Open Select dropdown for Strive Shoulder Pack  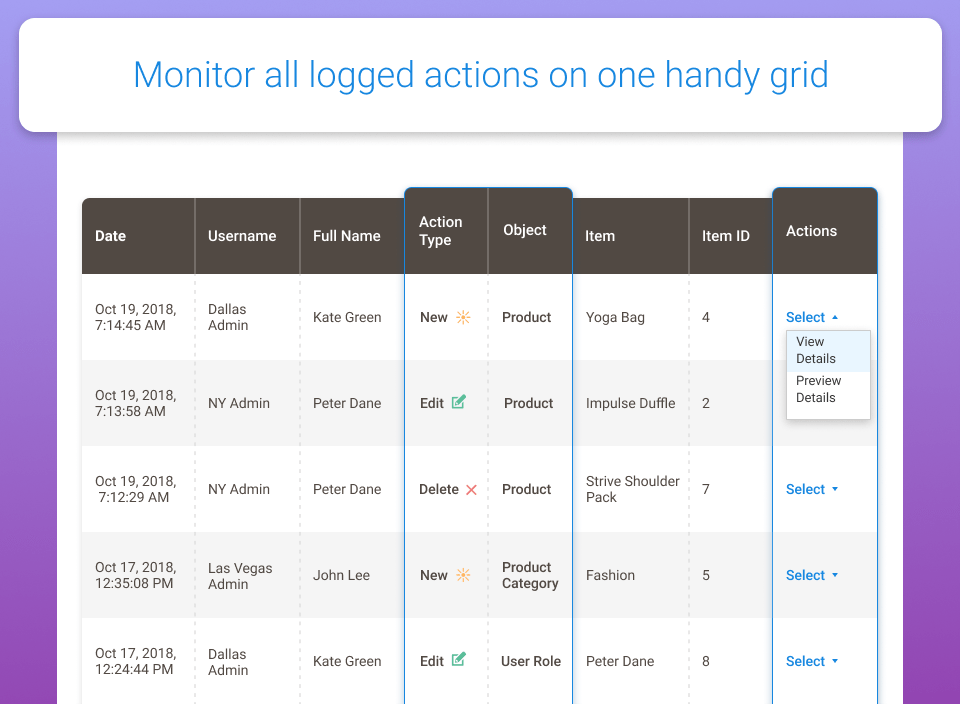click(x=812, y=489)
